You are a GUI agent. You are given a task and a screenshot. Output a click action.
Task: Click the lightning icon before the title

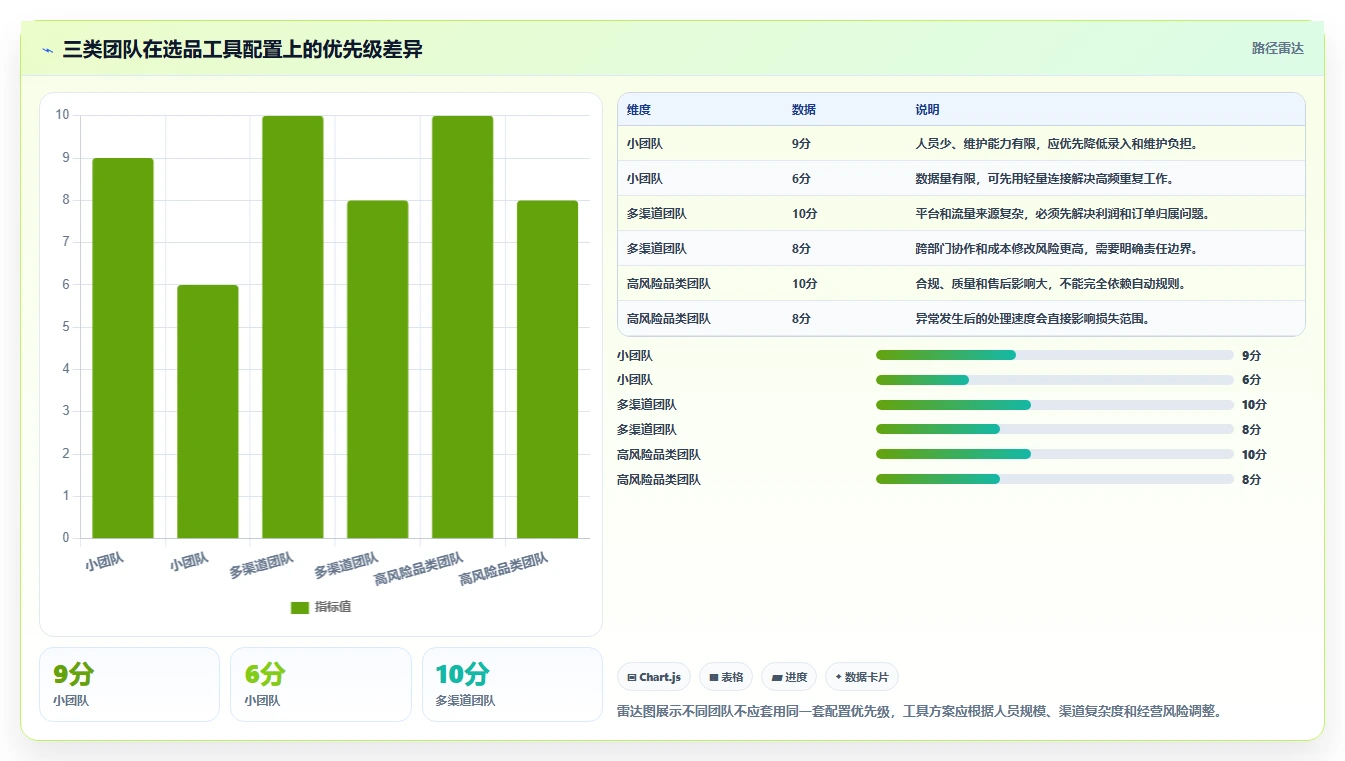click(x=48, y=50)
